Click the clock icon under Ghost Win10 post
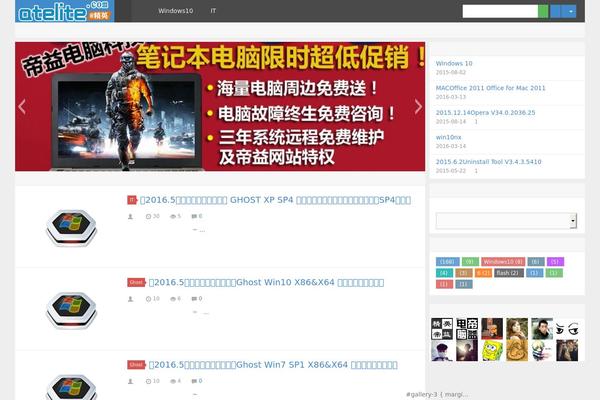Screen dimensions: 600x400 pyautogui.click(x=148, y=299)
